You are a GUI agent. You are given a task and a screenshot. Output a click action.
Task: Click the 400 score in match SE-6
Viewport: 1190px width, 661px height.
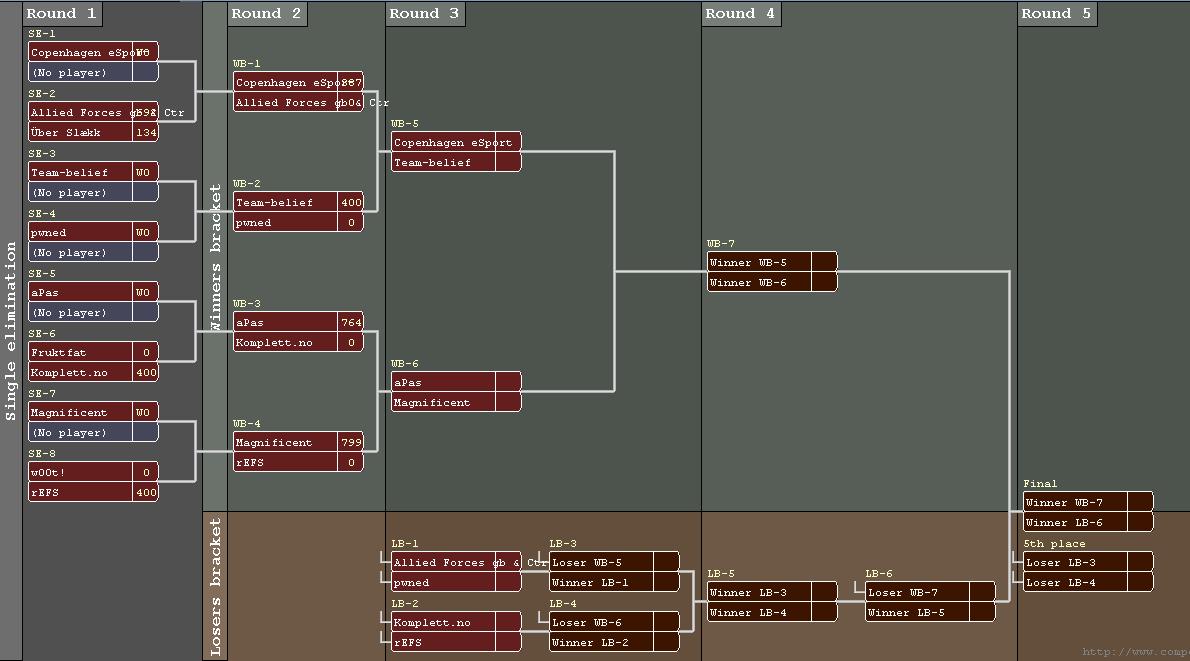click(146, 372)
